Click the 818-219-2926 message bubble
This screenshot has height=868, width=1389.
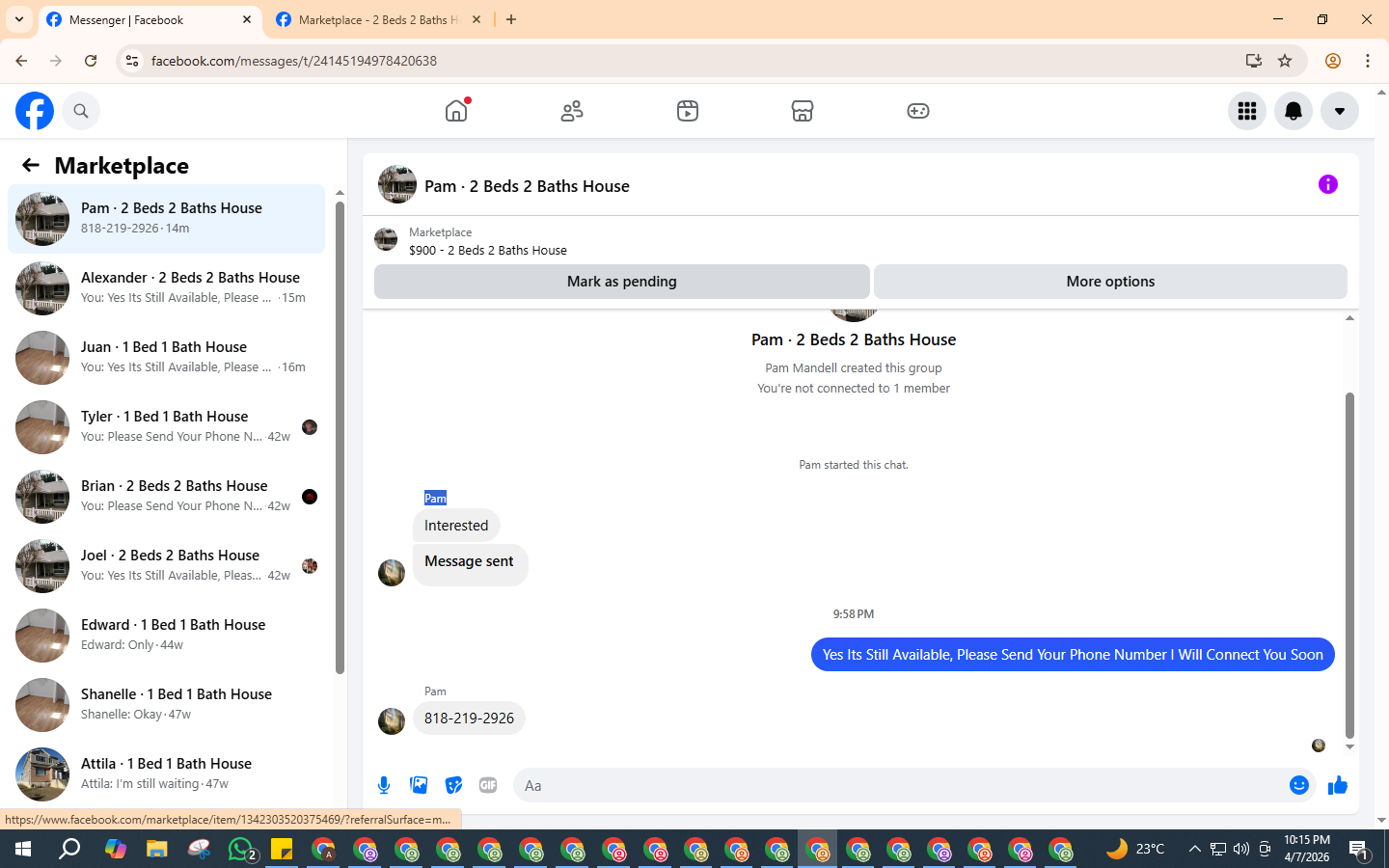pos(469,719)
